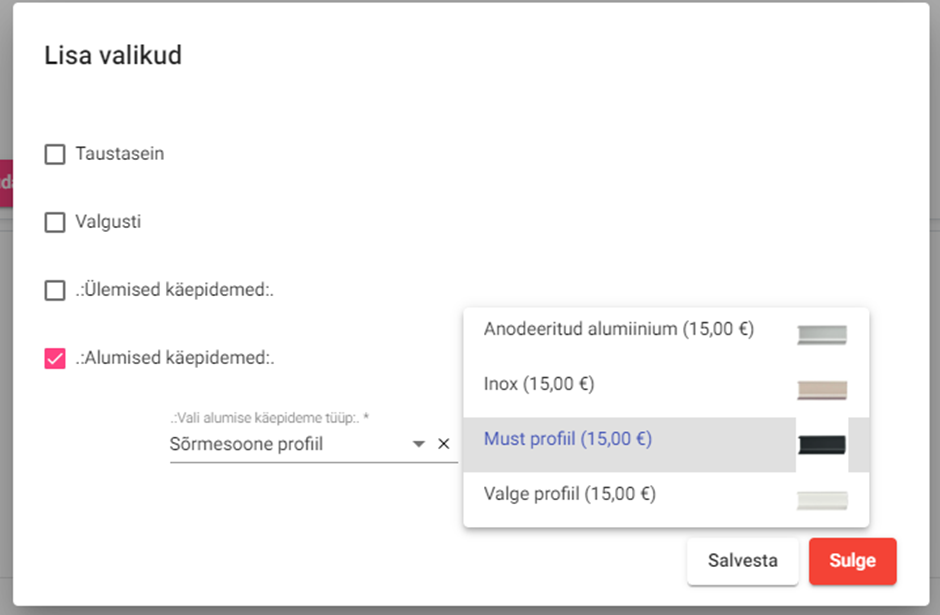Viewport: 940px width, 615px height.
Task: Clear the Sõrmesoone profiil selection with X
Action: point(444,444)
